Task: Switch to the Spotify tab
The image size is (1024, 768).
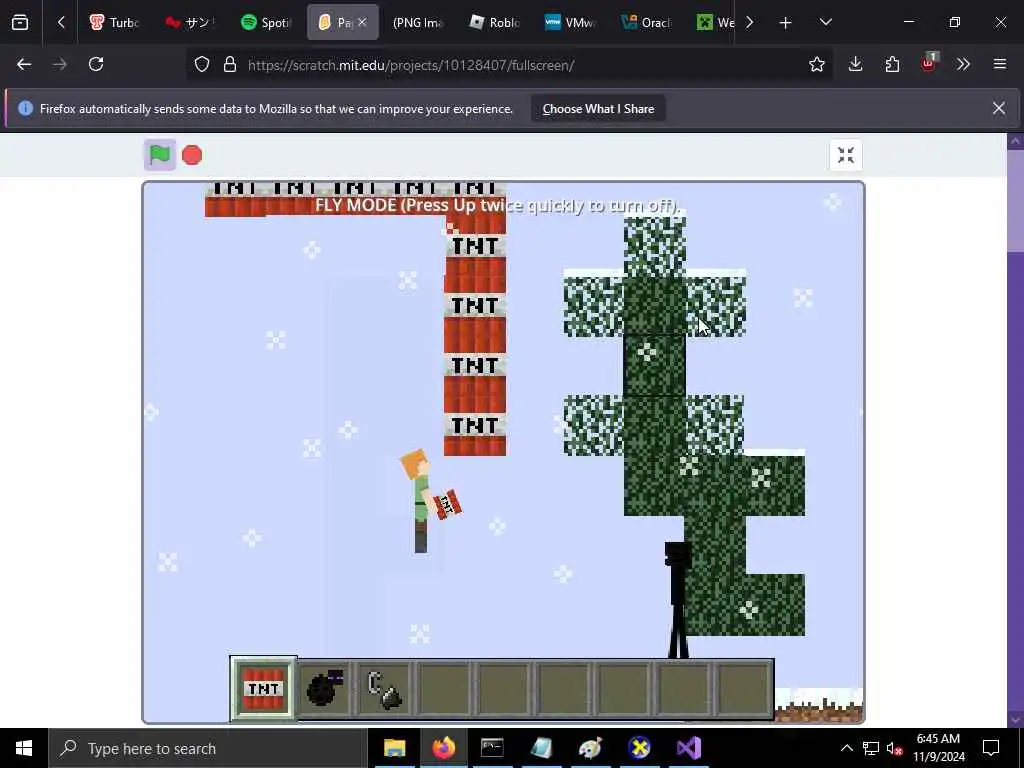Action: pos(266,23)
